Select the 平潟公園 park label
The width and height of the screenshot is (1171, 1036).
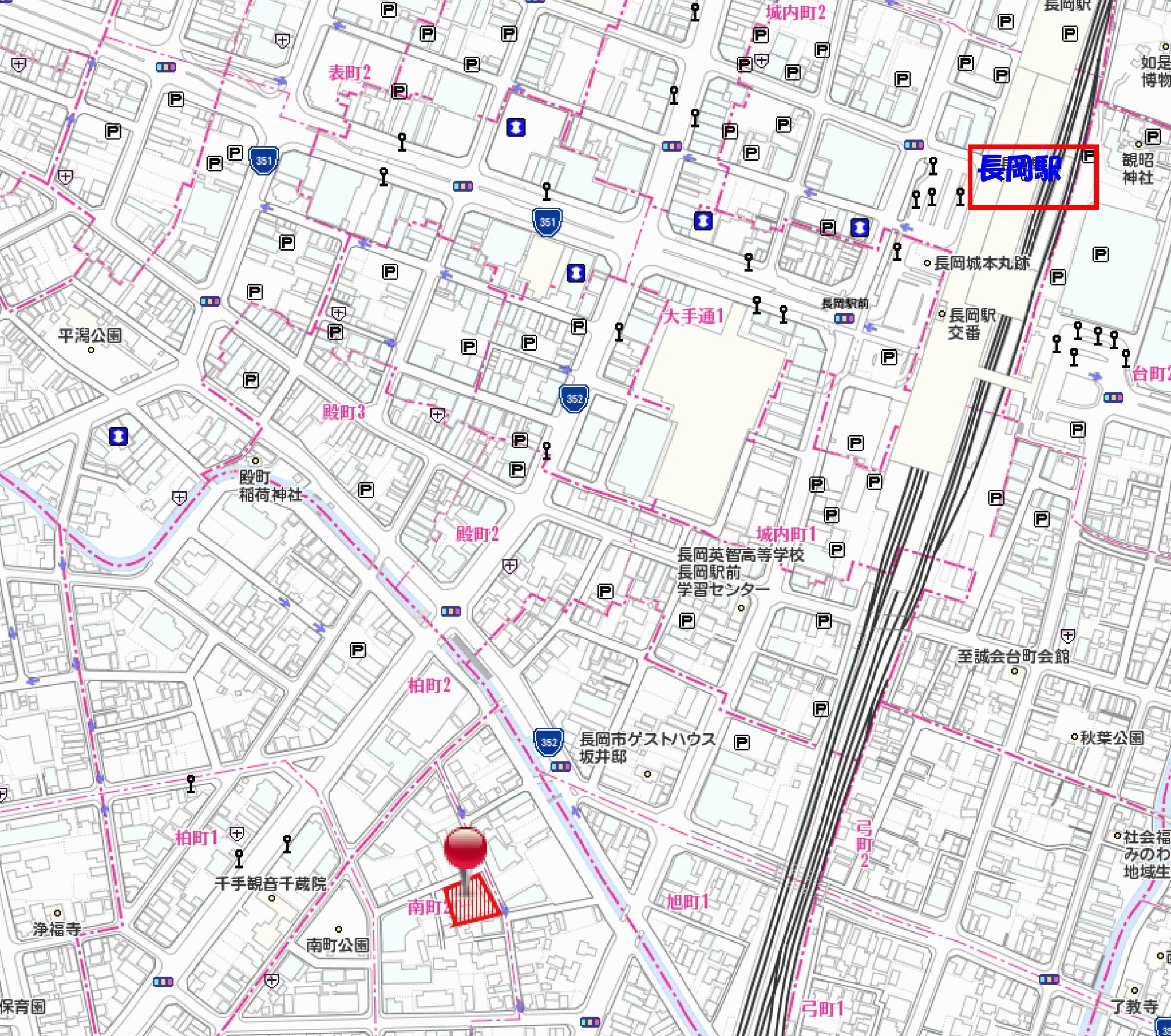pyautogui.click(x=90, y=335)
